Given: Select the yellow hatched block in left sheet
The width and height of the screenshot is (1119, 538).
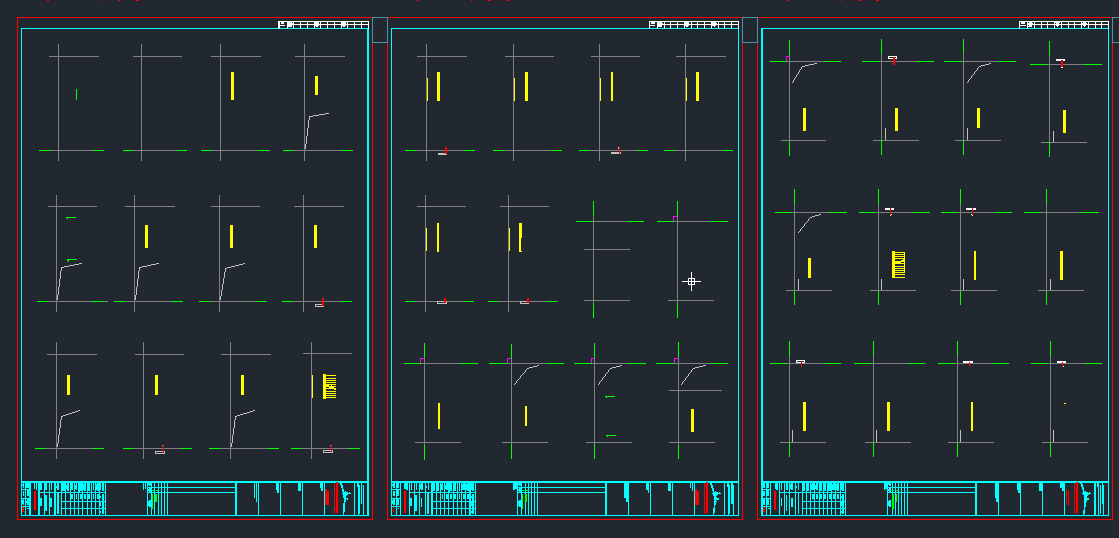Looking at the screenshot, I should point(331,386).
